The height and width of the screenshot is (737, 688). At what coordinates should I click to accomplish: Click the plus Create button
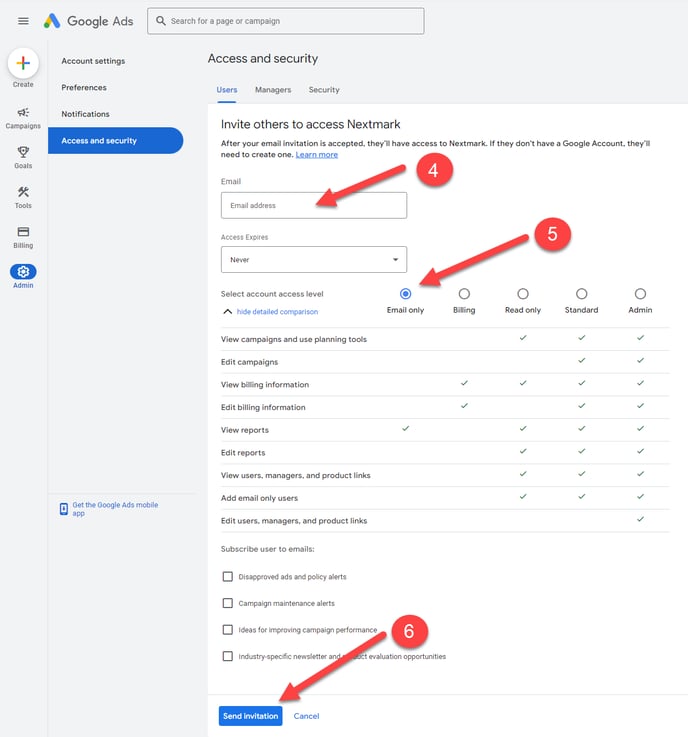[x=23, y=63]
